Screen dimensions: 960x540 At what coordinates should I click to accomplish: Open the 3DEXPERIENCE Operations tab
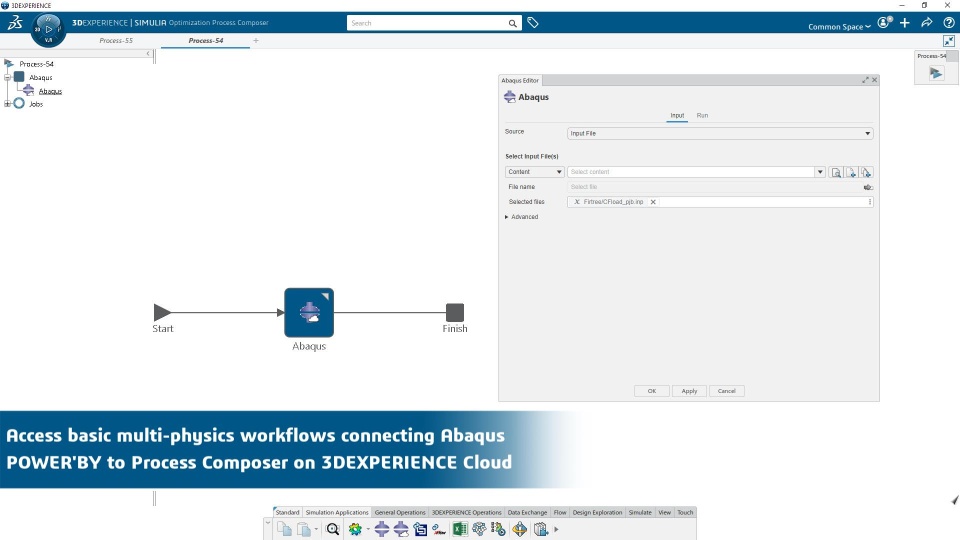(x=467, y=512)
